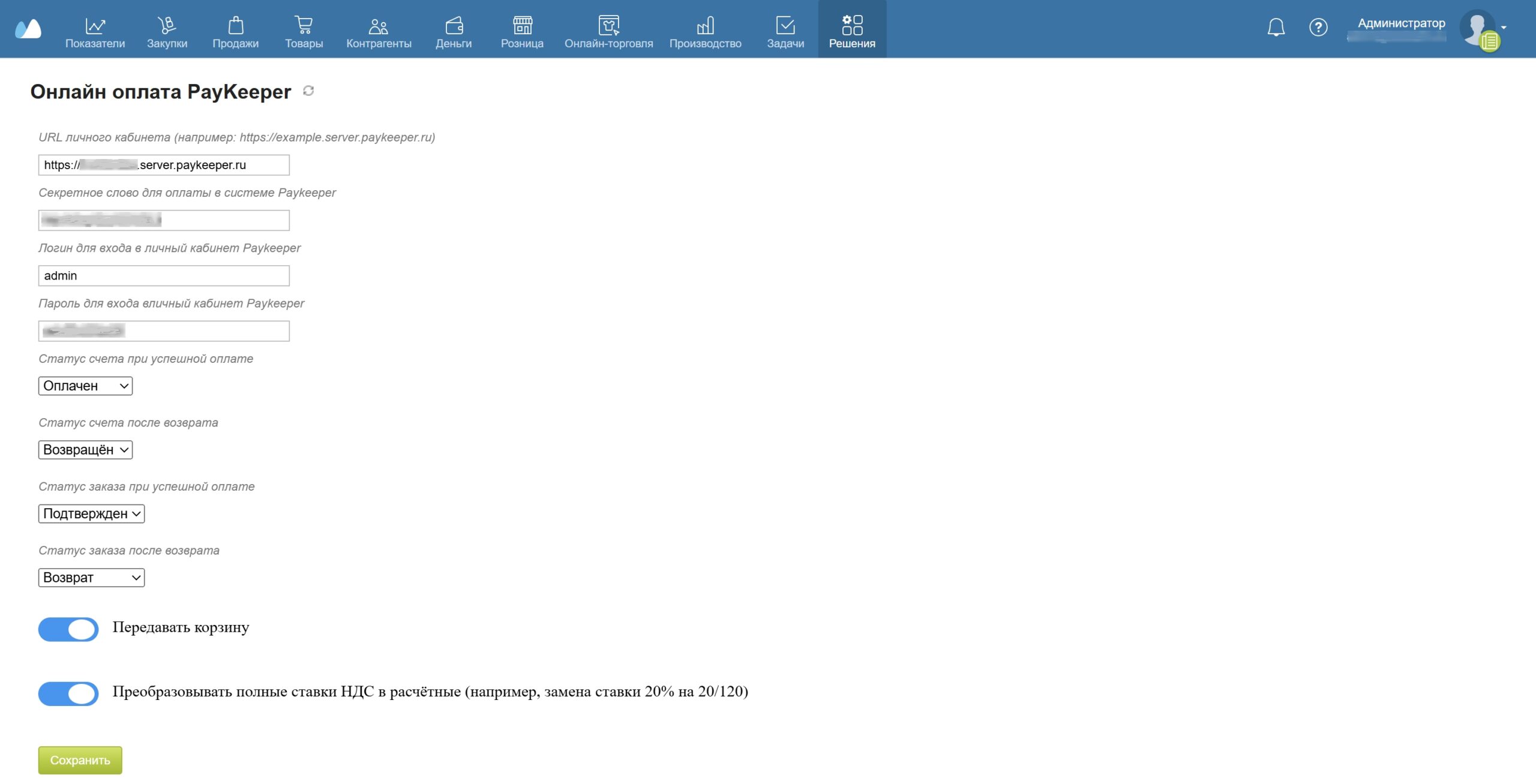Open the Розница section
The width and height of the screenshot is (1536, 784).
pos(522,32)
